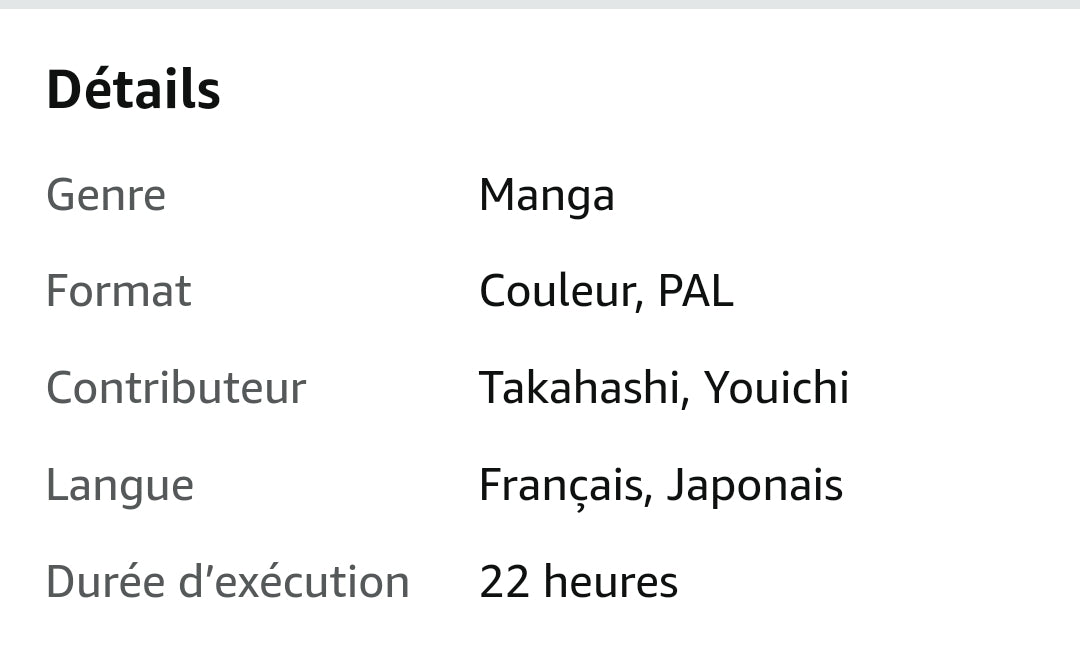Screen dimensions: 1080x653
Task: Select the Manga genre value
Action: point(546,195)
